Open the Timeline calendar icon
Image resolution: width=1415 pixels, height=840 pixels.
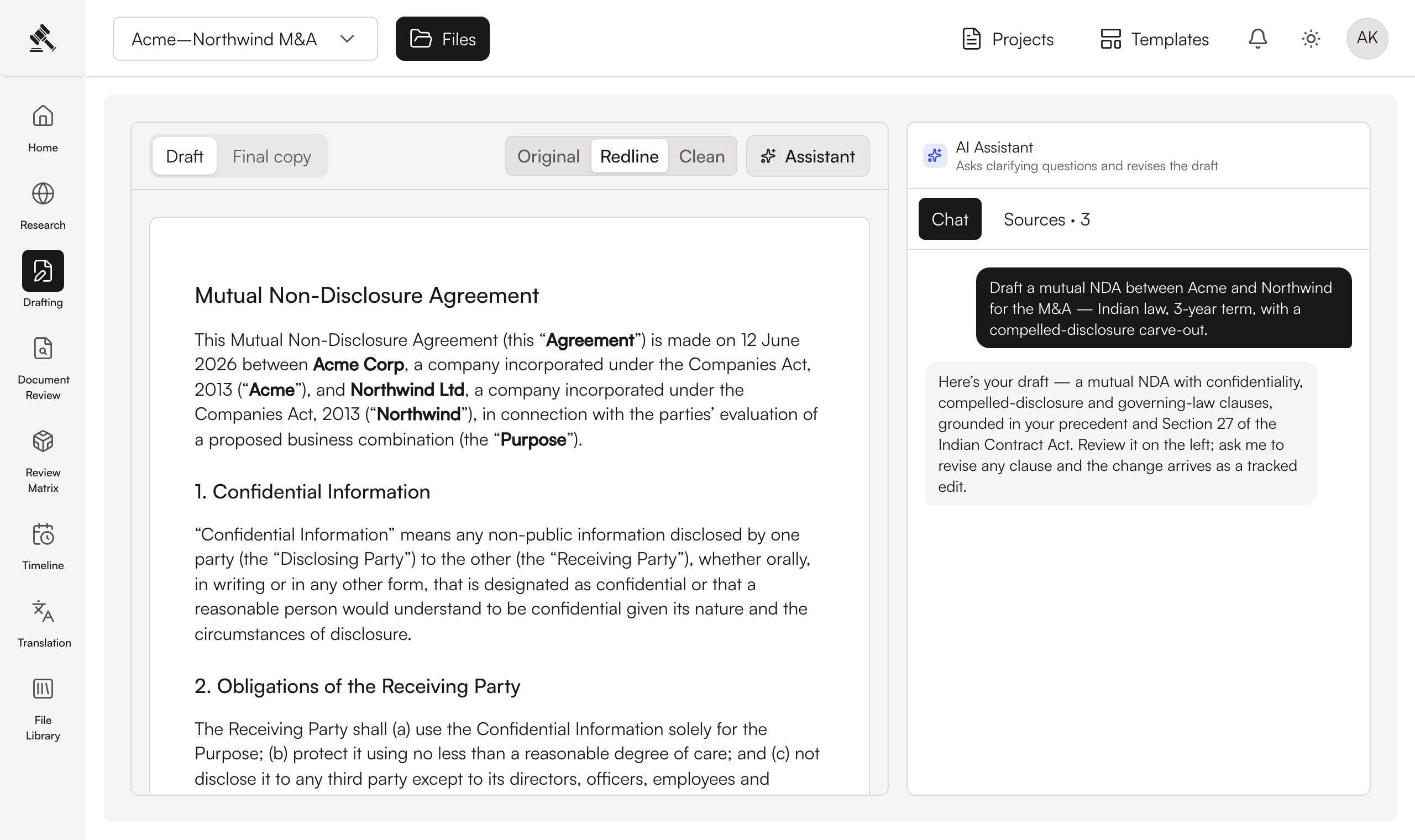coord(43,534)
